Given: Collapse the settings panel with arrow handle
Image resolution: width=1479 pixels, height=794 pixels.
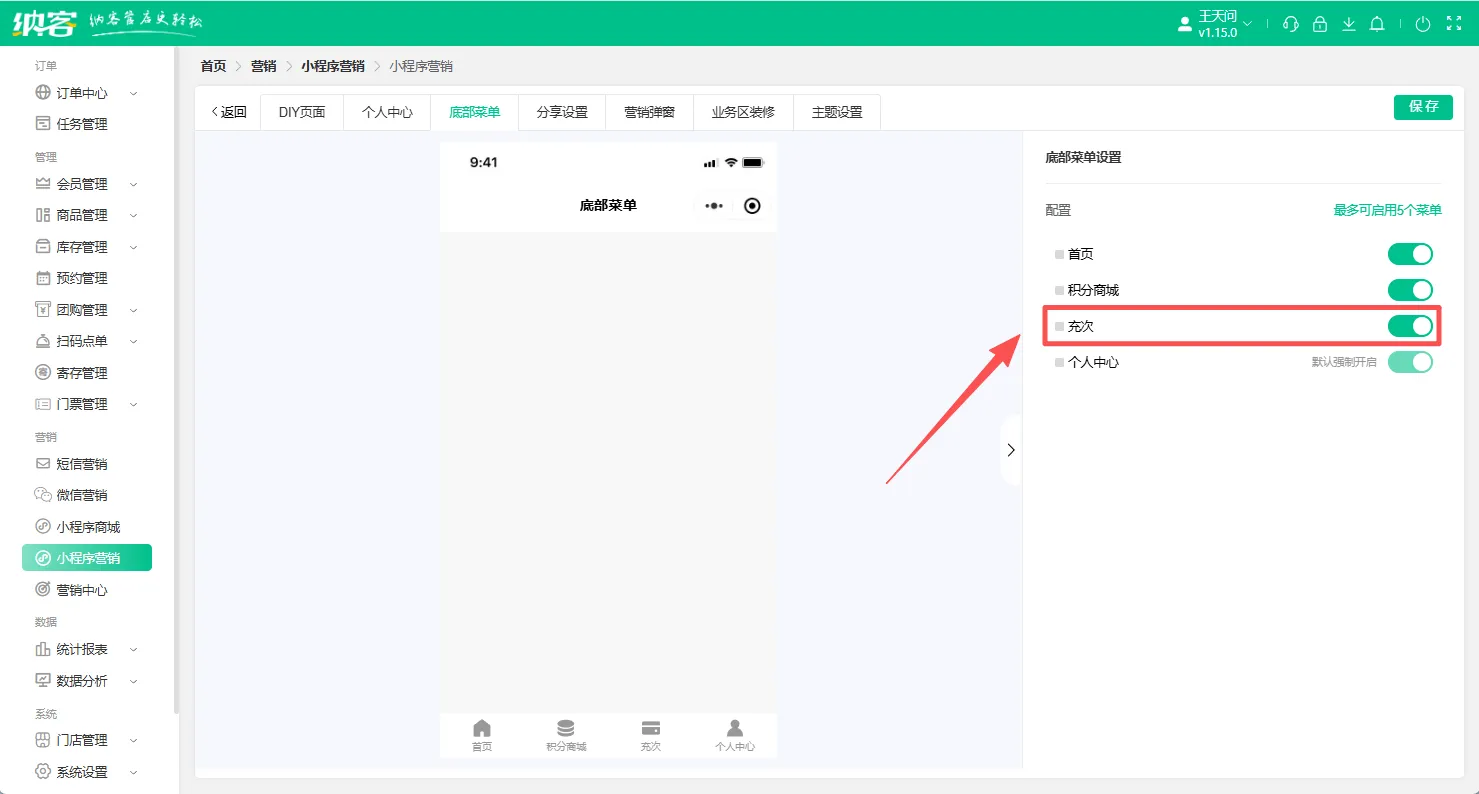Looking at the screenshot, I should point(1010,450).
